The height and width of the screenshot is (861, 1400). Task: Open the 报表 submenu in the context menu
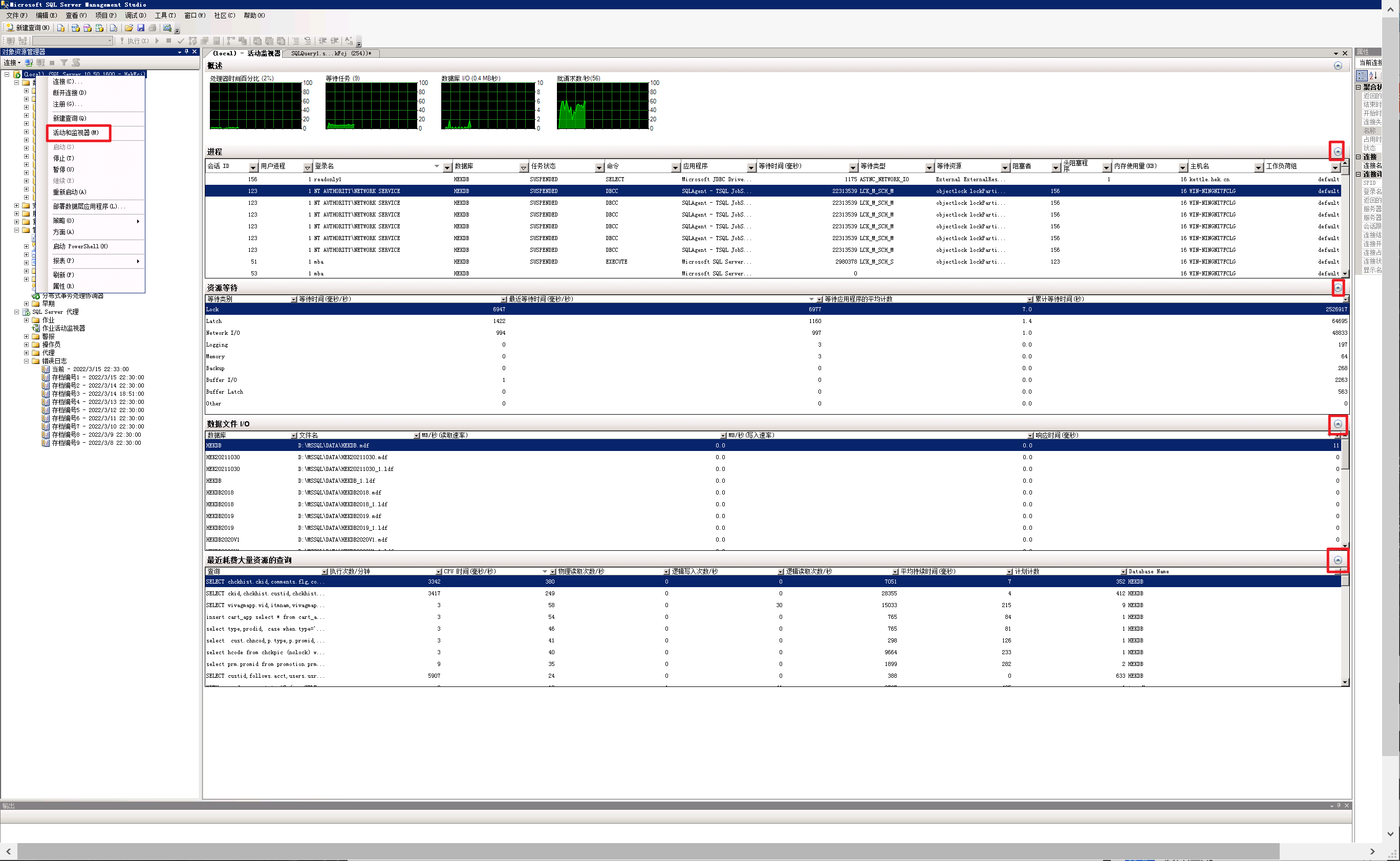(x=96, y=261)
